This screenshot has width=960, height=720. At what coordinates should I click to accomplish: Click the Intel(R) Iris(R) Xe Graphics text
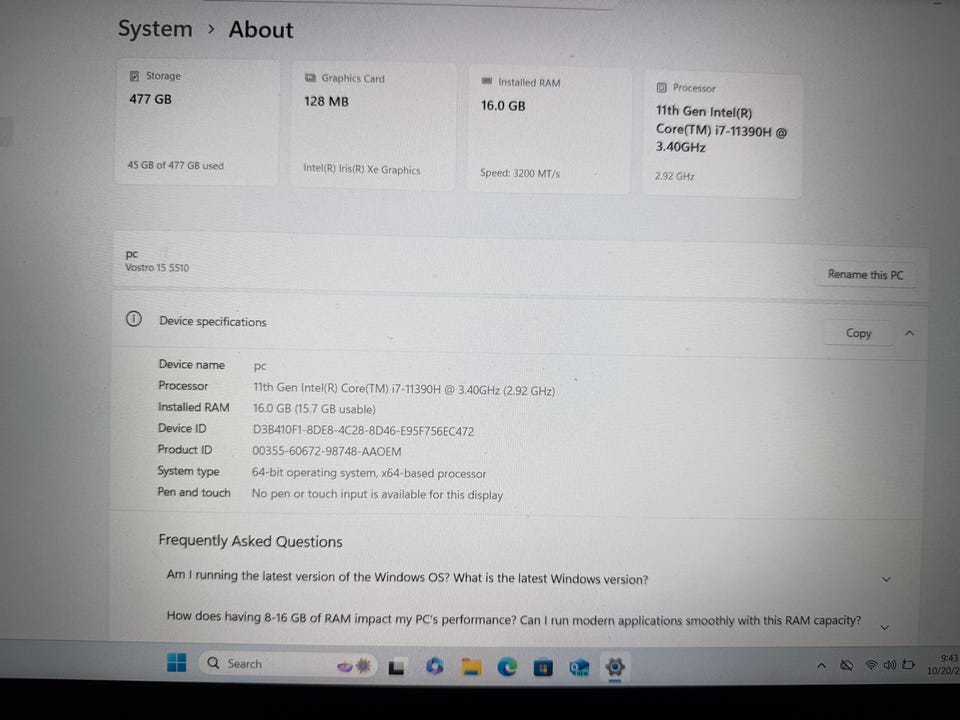point(362,170)
